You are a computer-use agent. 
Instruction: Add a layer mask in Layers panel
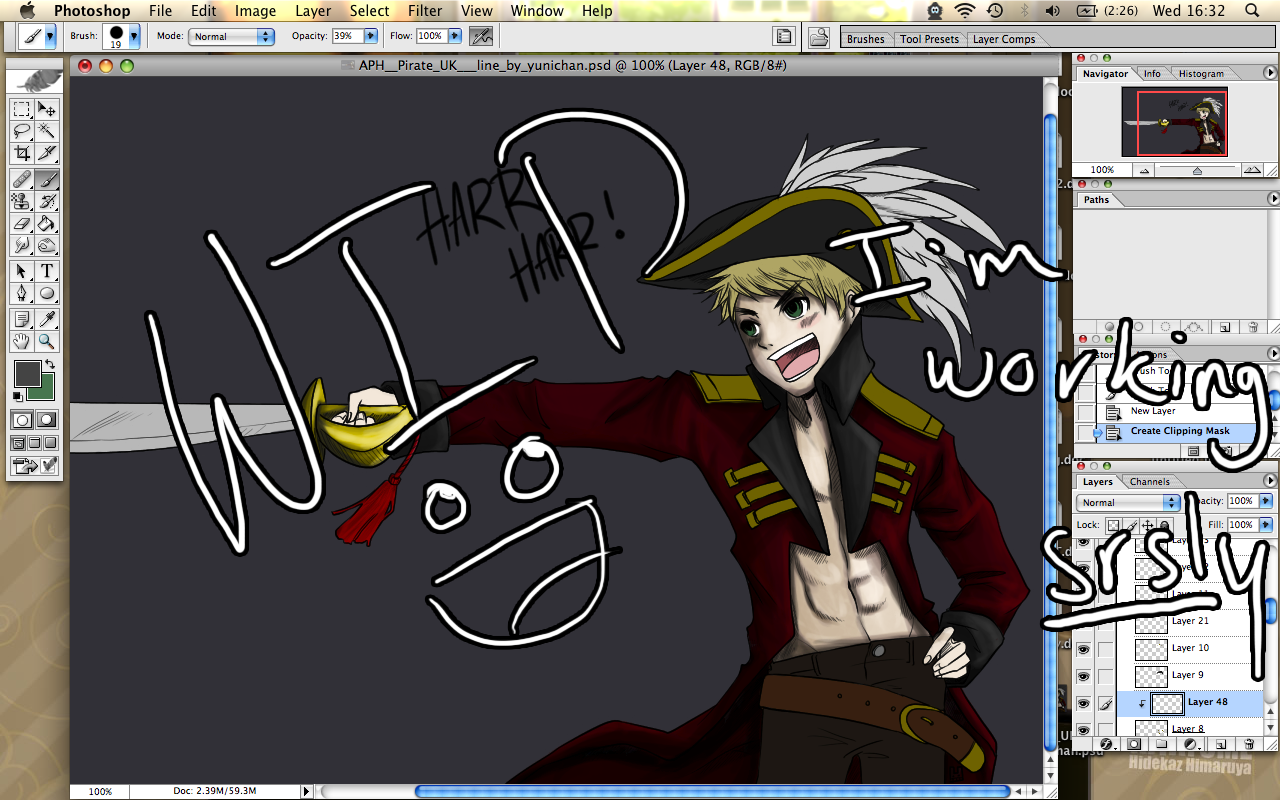(x=1134, y=744)
